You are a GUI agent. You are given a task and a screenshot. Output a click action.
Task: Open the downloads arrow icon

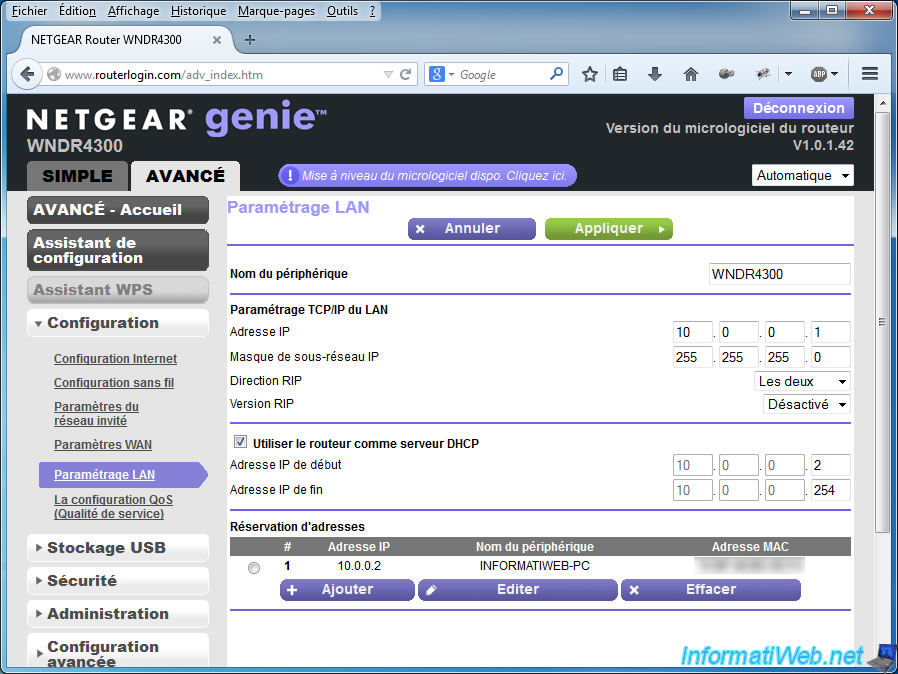click(655, 74)
